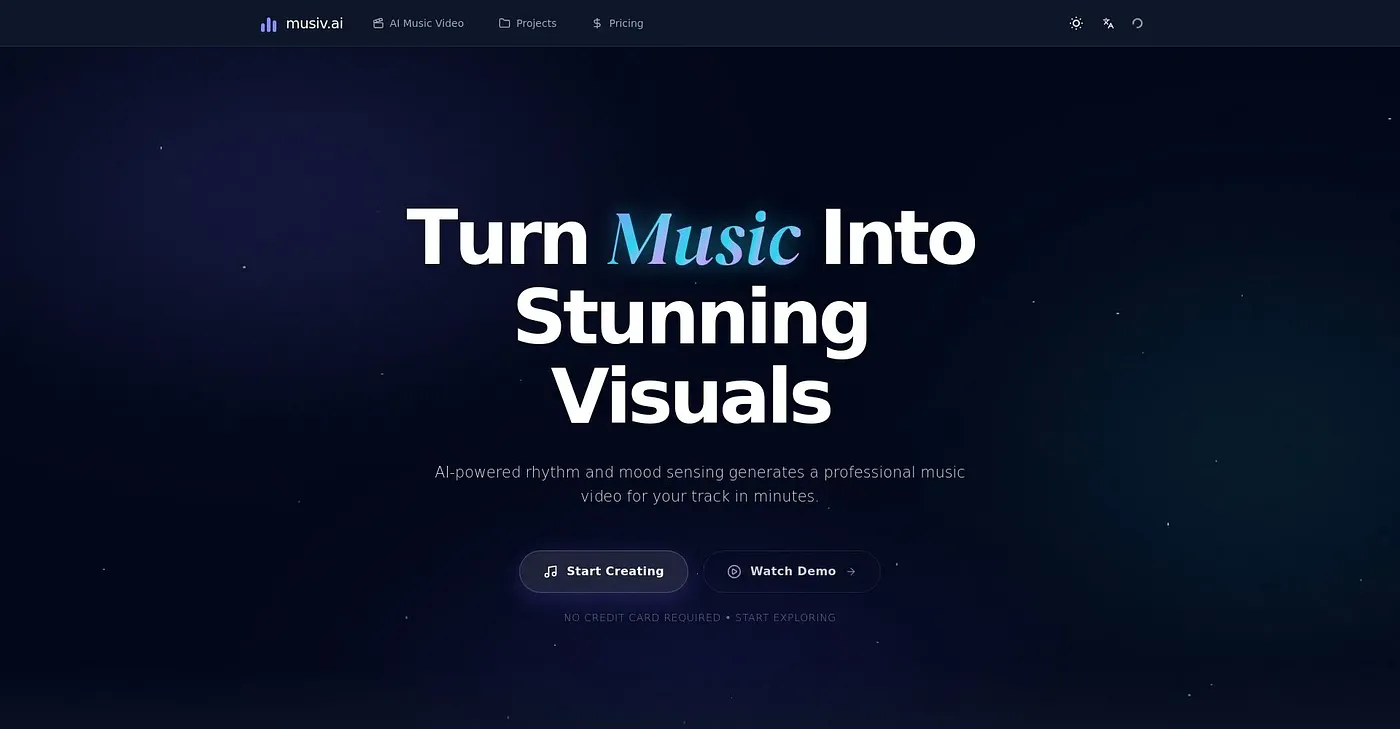The height and width of the screenshot is (729, 1400).
Task: Click the Watch Demo button
Action: tap(791, 571)
